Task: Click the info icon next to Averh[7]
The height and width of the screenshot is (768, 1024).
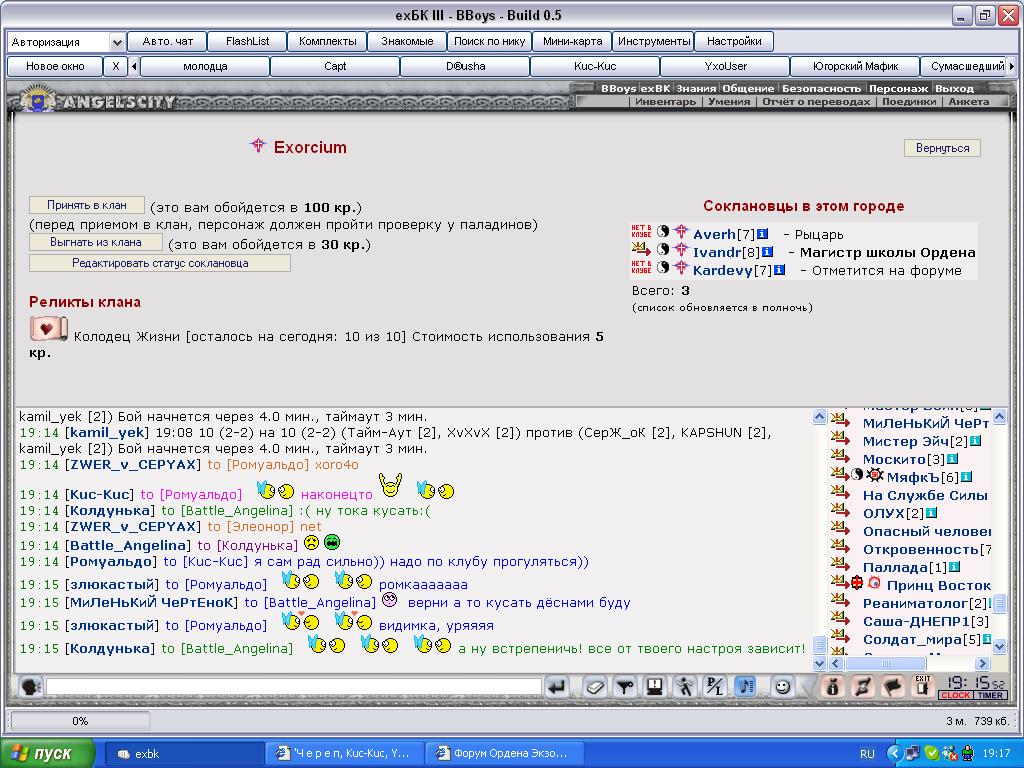Action: (762, 234)
